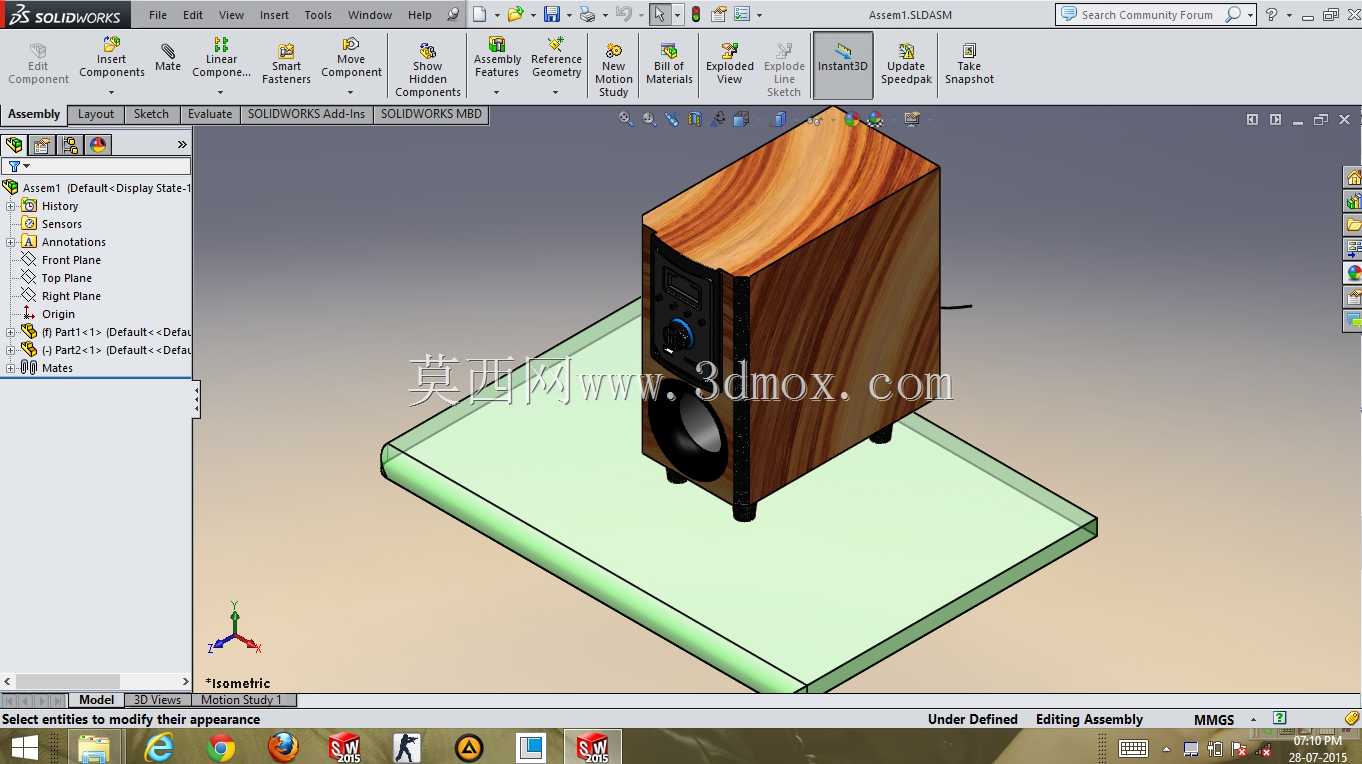Click the Rebuild traffic light icon
Viewport: 1362px width, 764px height.
pos(696,14)
